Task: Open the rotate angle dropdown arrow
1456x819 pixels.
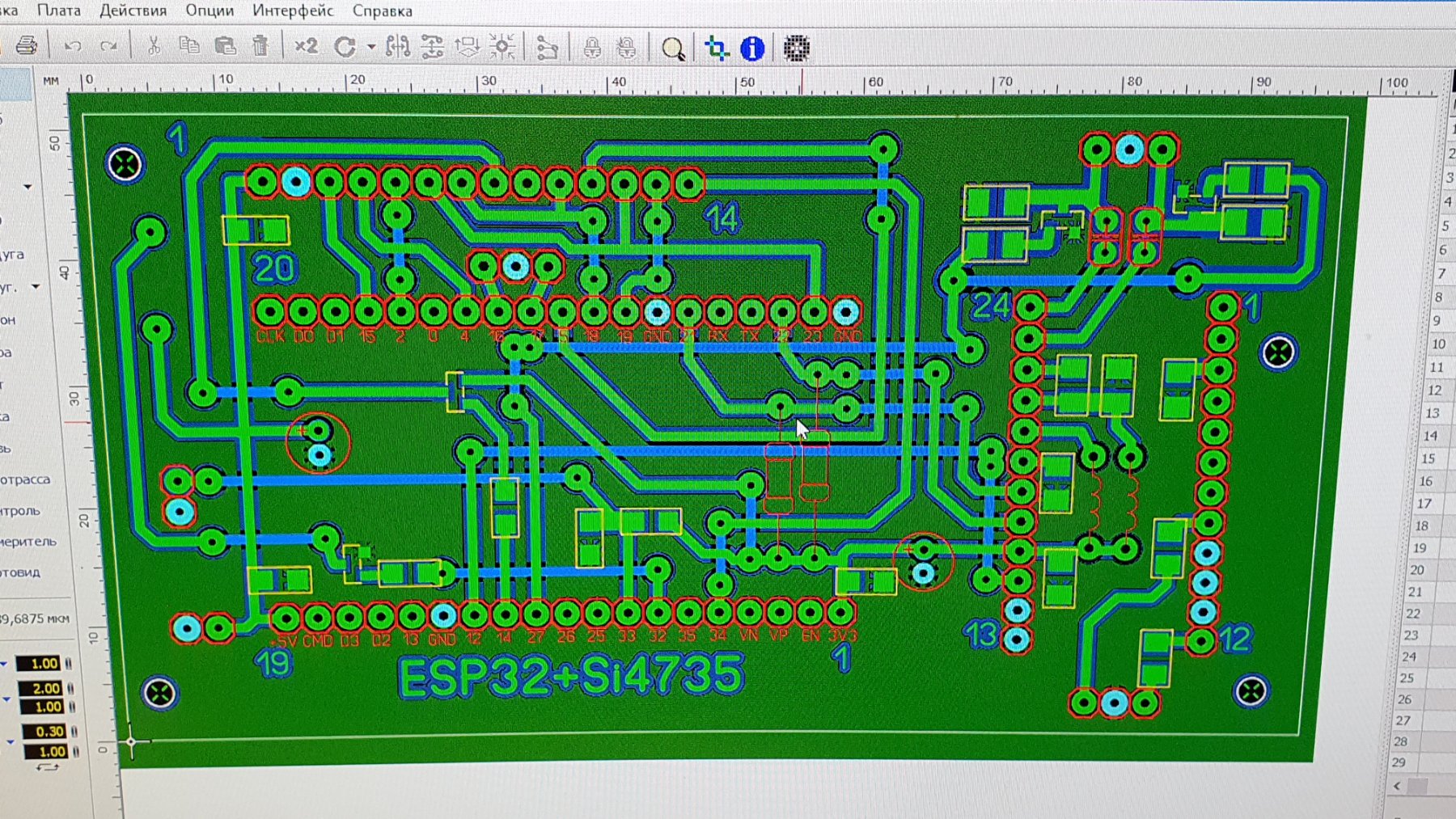Action: pos(370,47)
